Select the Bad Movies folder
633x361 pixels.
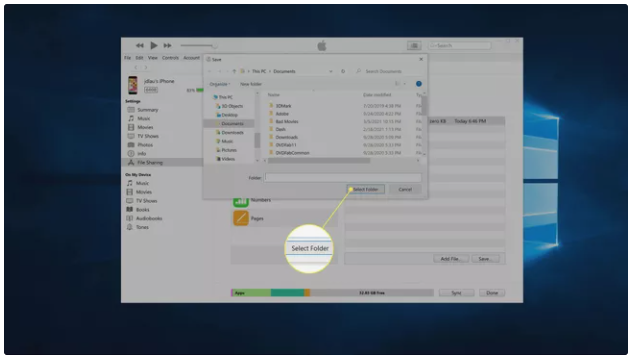click(284, 122)
